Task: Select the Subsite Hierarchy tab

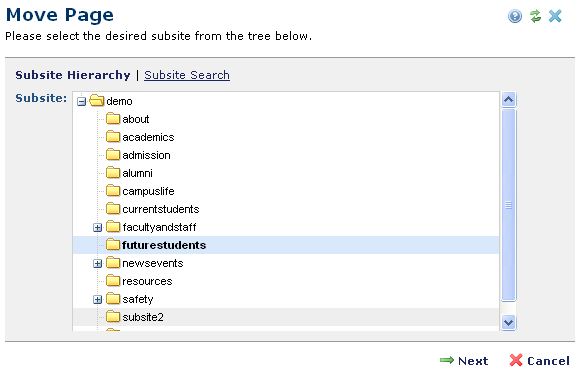Action: click(73, 75)
